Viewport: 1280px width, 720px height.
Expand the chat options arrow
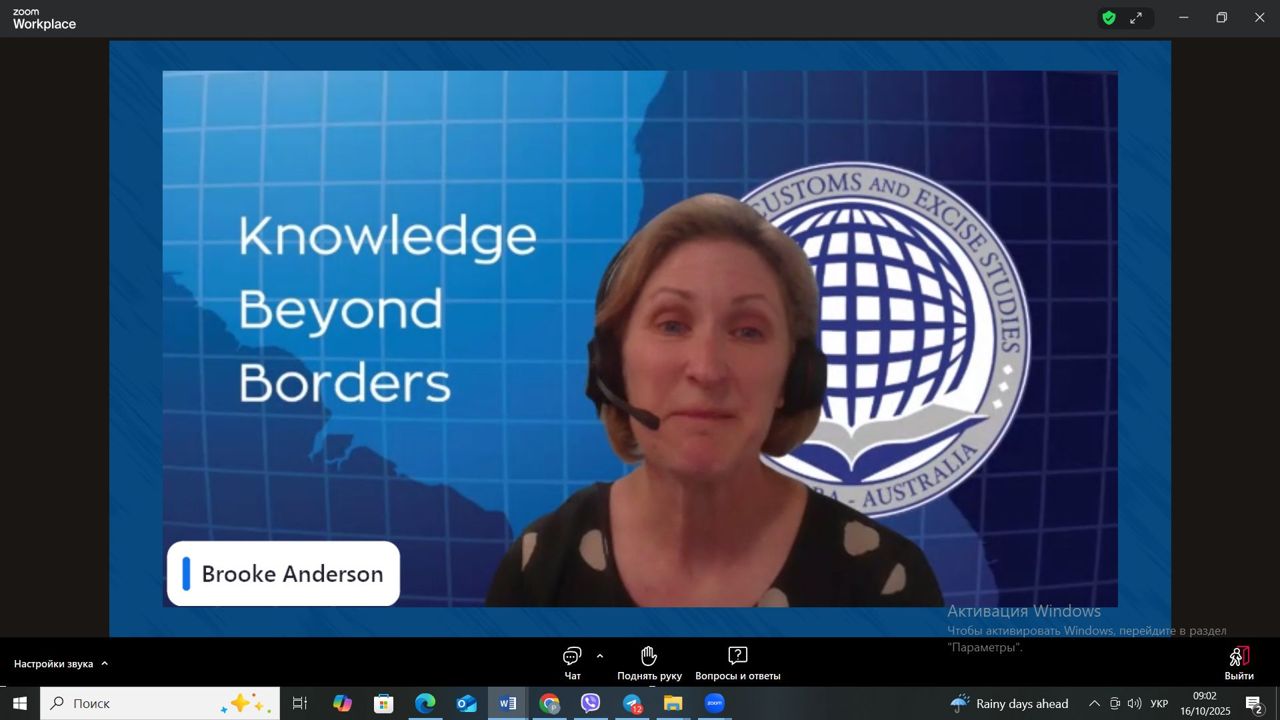600,657
